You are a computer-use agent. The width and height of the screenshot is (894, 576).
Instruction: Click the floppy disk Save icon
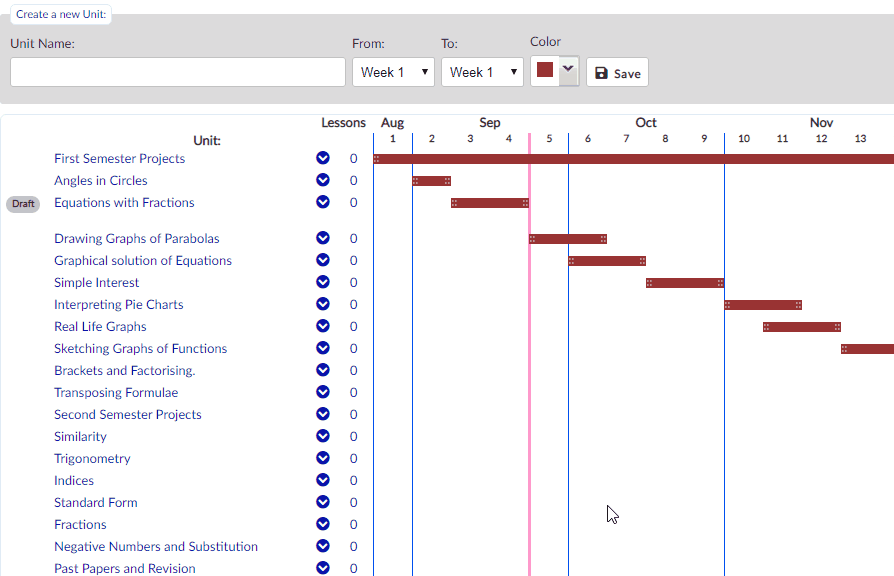(x=601, y=73)
